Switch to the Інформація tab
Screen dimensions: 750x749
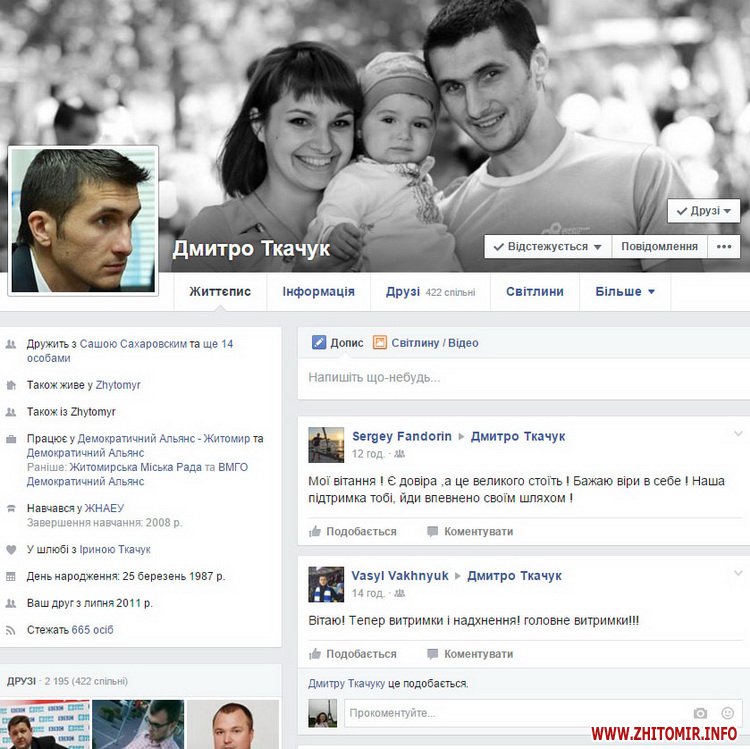click(318, 292)
